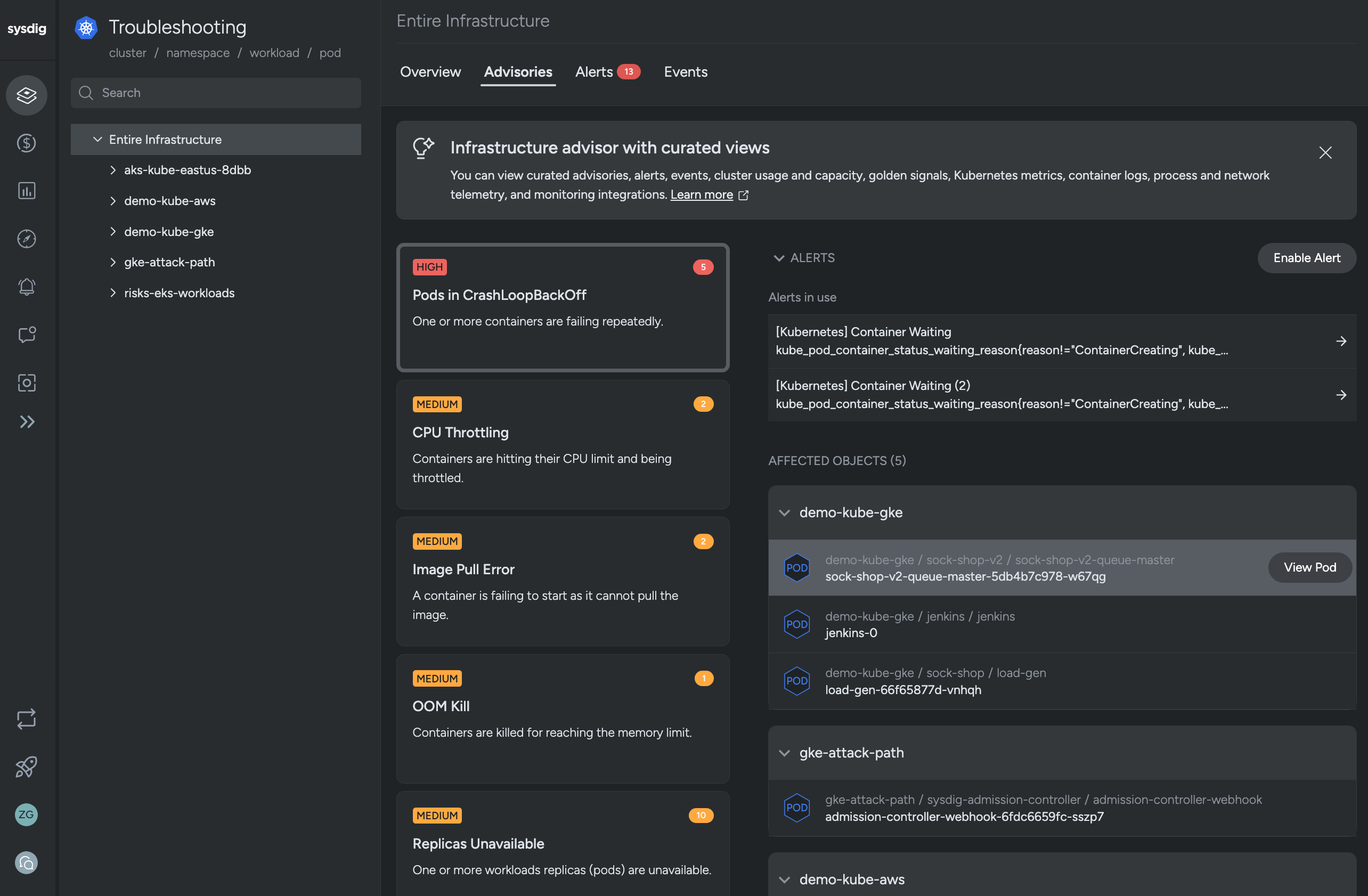Click View Pod for sock-shop-v2-queue-master
This screenshot has height=896, width=1368.
point(1310,568)
